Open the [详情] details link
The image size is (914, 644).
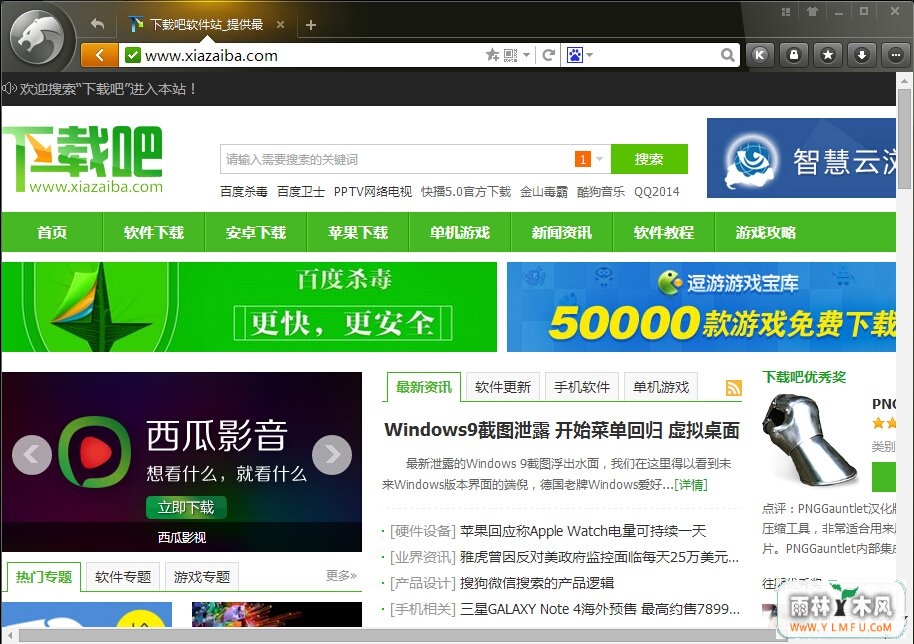(691, 485)
